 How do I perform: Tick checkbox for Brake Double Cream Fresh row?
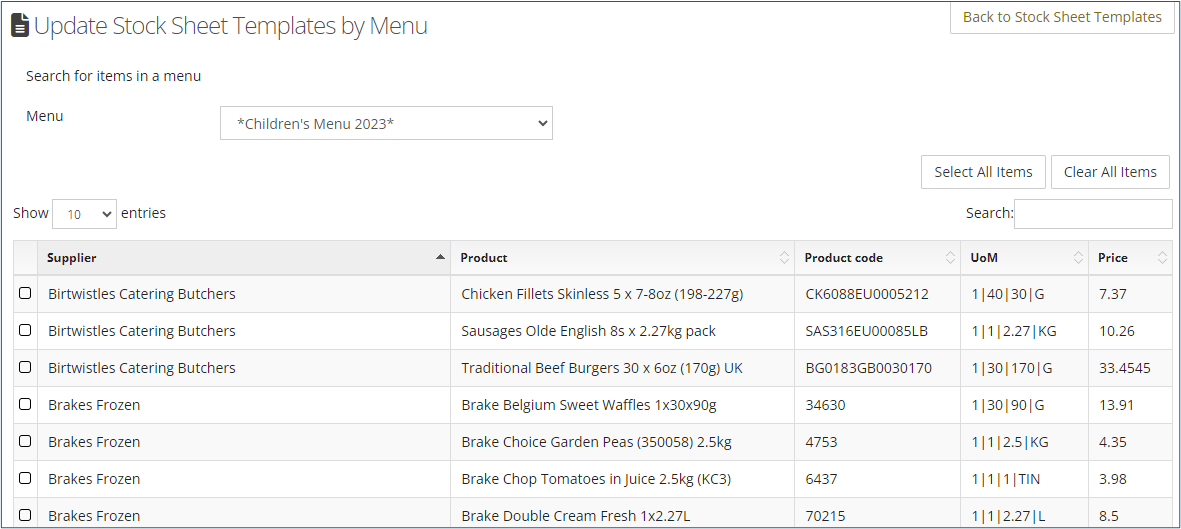25,515
